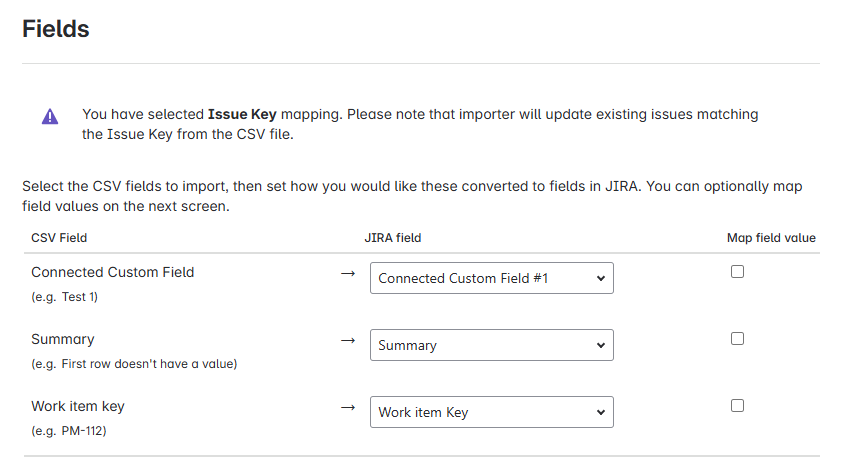Tick the Summary map field value checkbox
Screen dimensions: 855x472
737,339
